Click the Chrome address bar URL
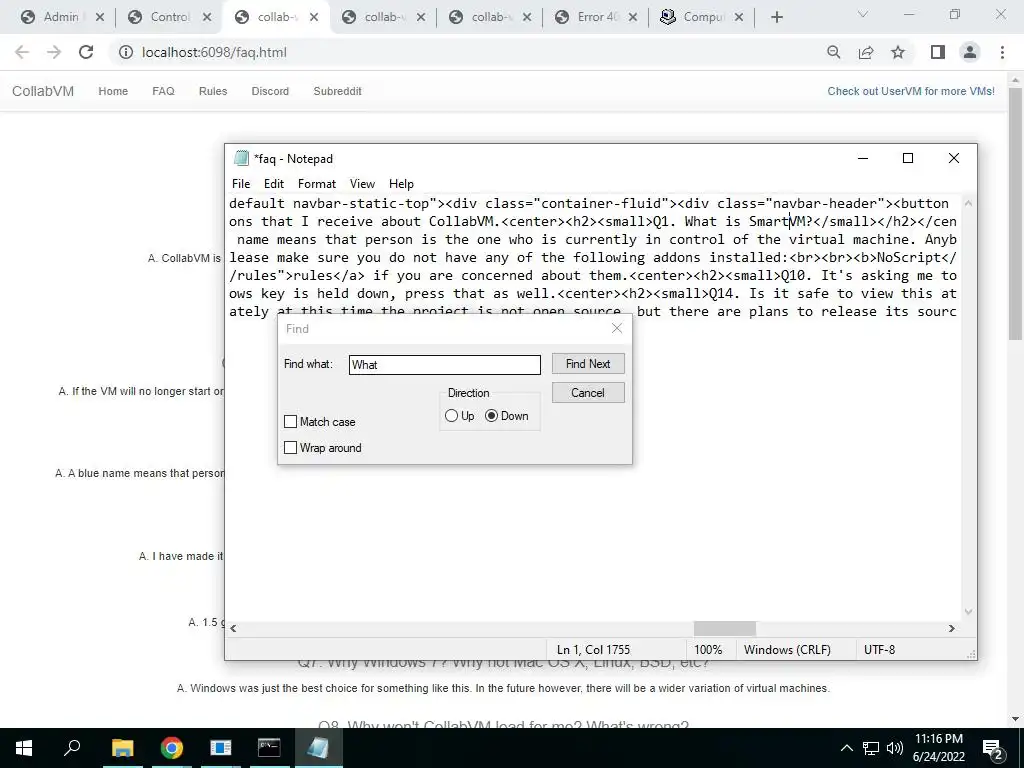The height and width of the screenshot is (768, 1024). (x=214, y=52)
